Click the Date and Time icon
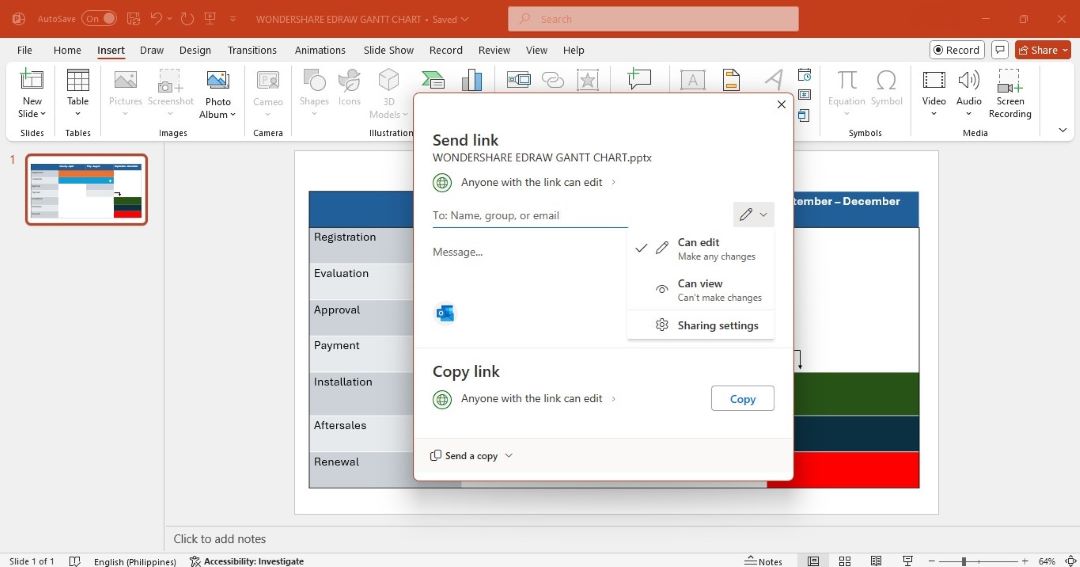 pyautogui.click(x=804, y=75)
